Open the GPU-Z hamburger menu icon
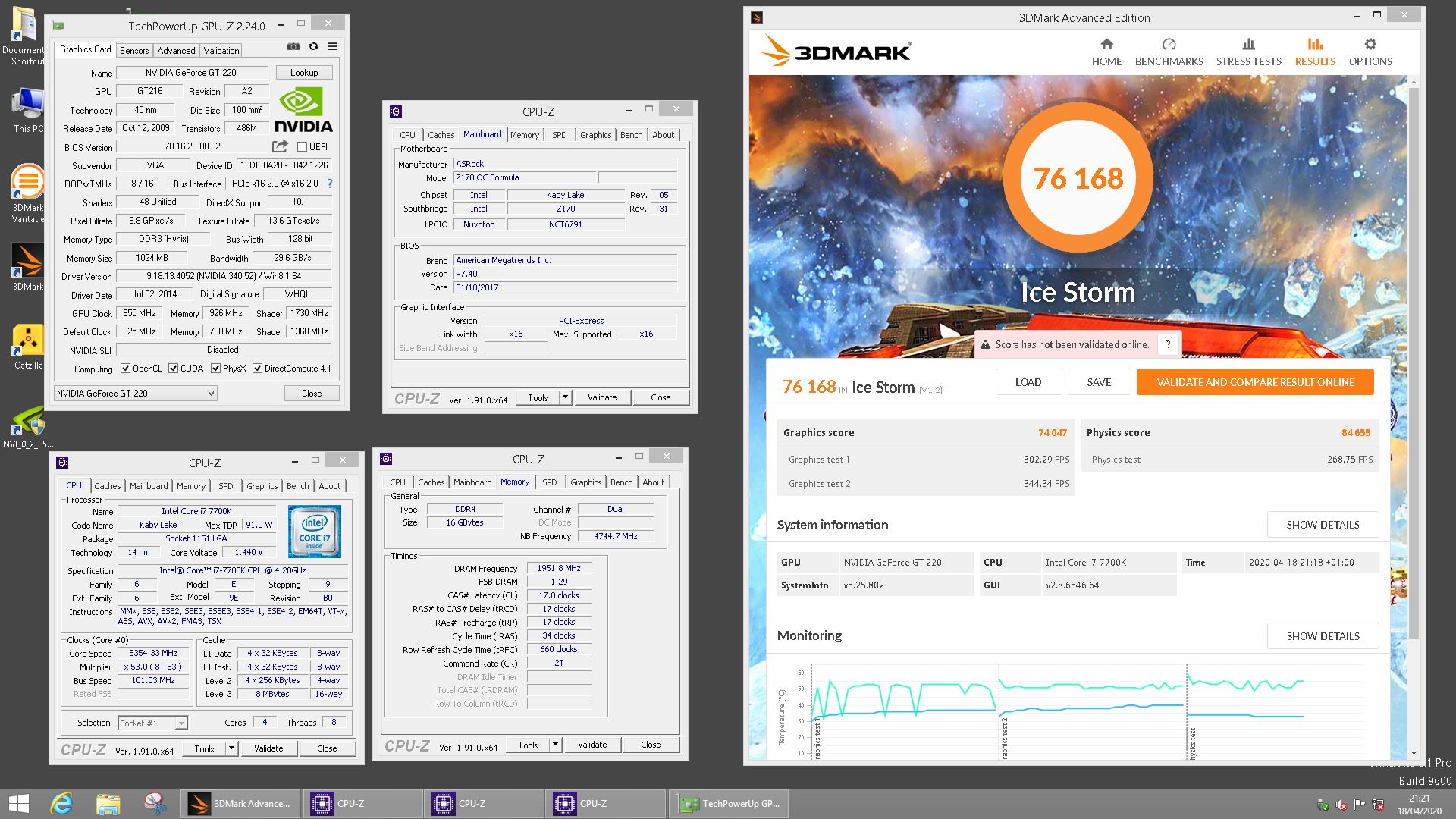Image resolution: width=1456 pixels, height=819 pixels. [x=332, y=46]
